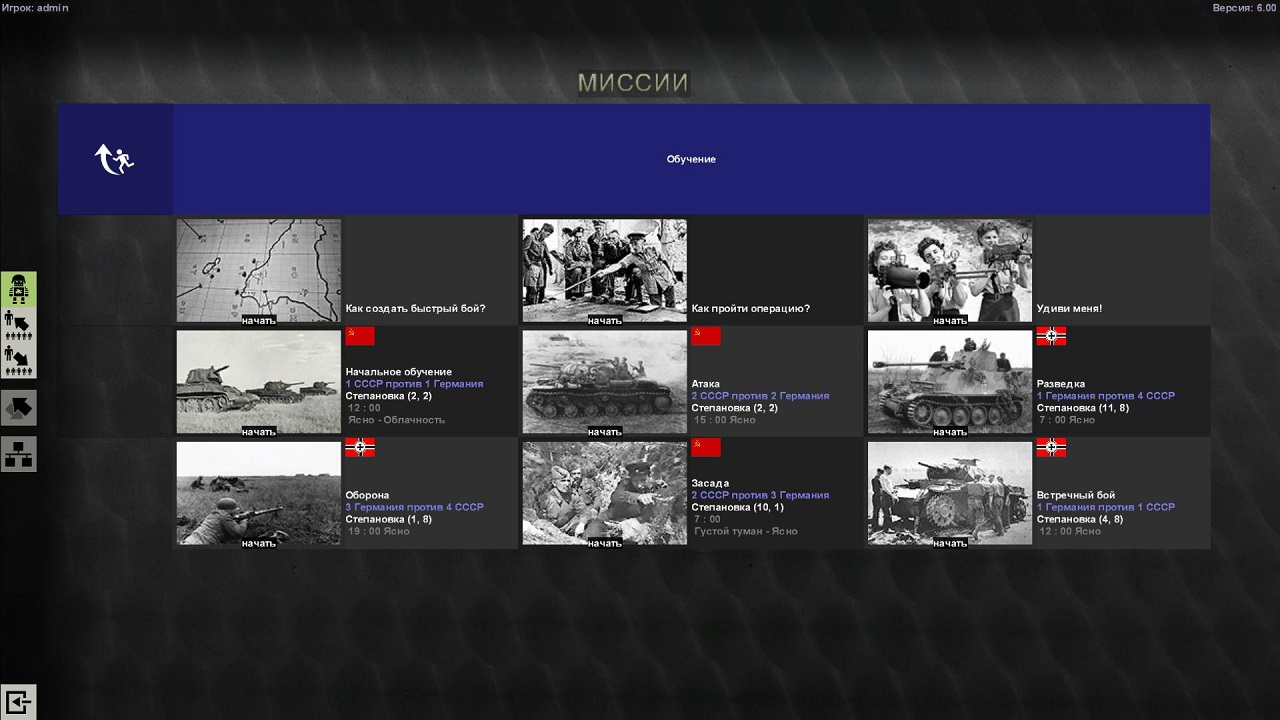Screen dimensions: 1280x720
Task: Open the Как пройти операцию? tutorial
Action: point(750,309)
